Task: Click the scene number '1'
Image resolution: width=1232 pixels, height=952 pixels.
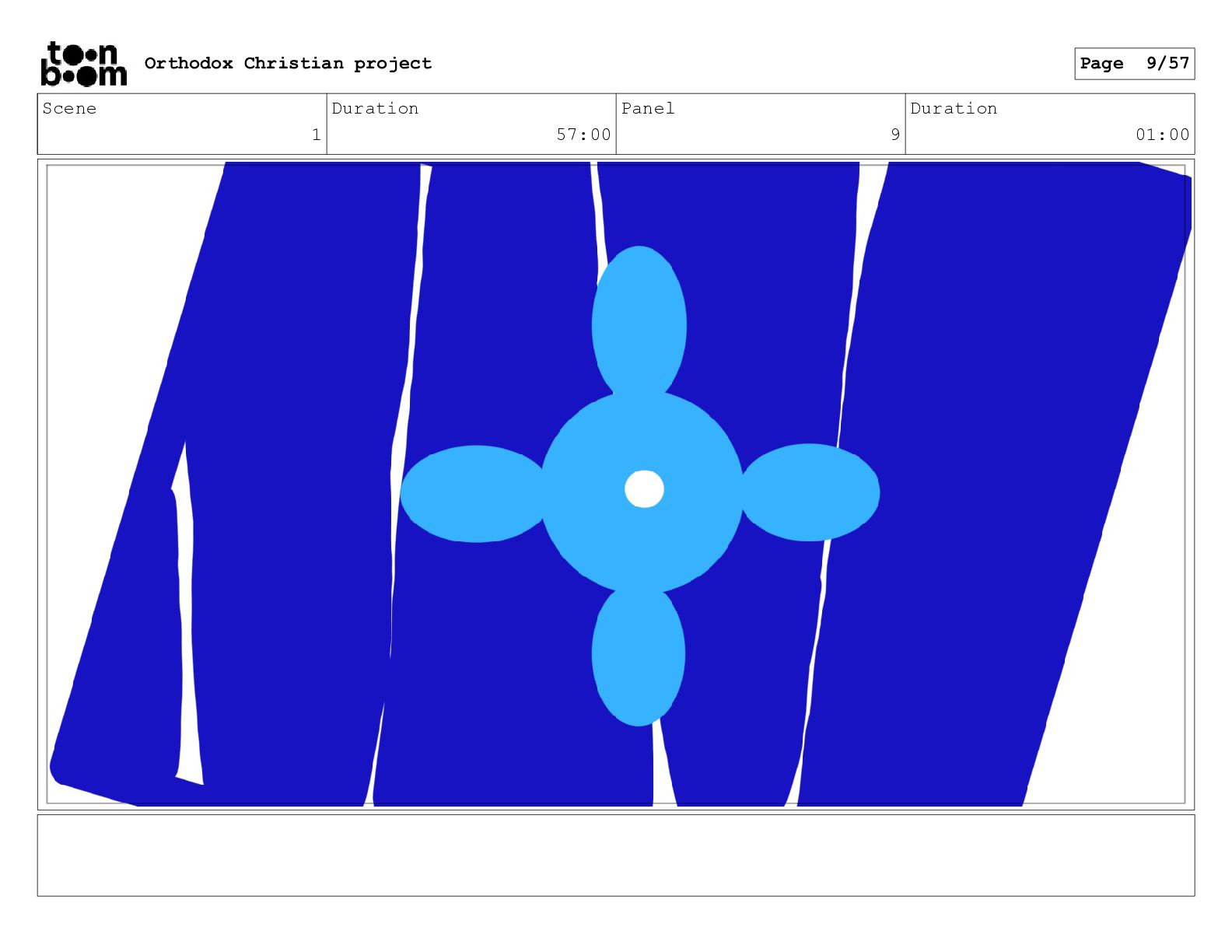Action: point(316,135)
